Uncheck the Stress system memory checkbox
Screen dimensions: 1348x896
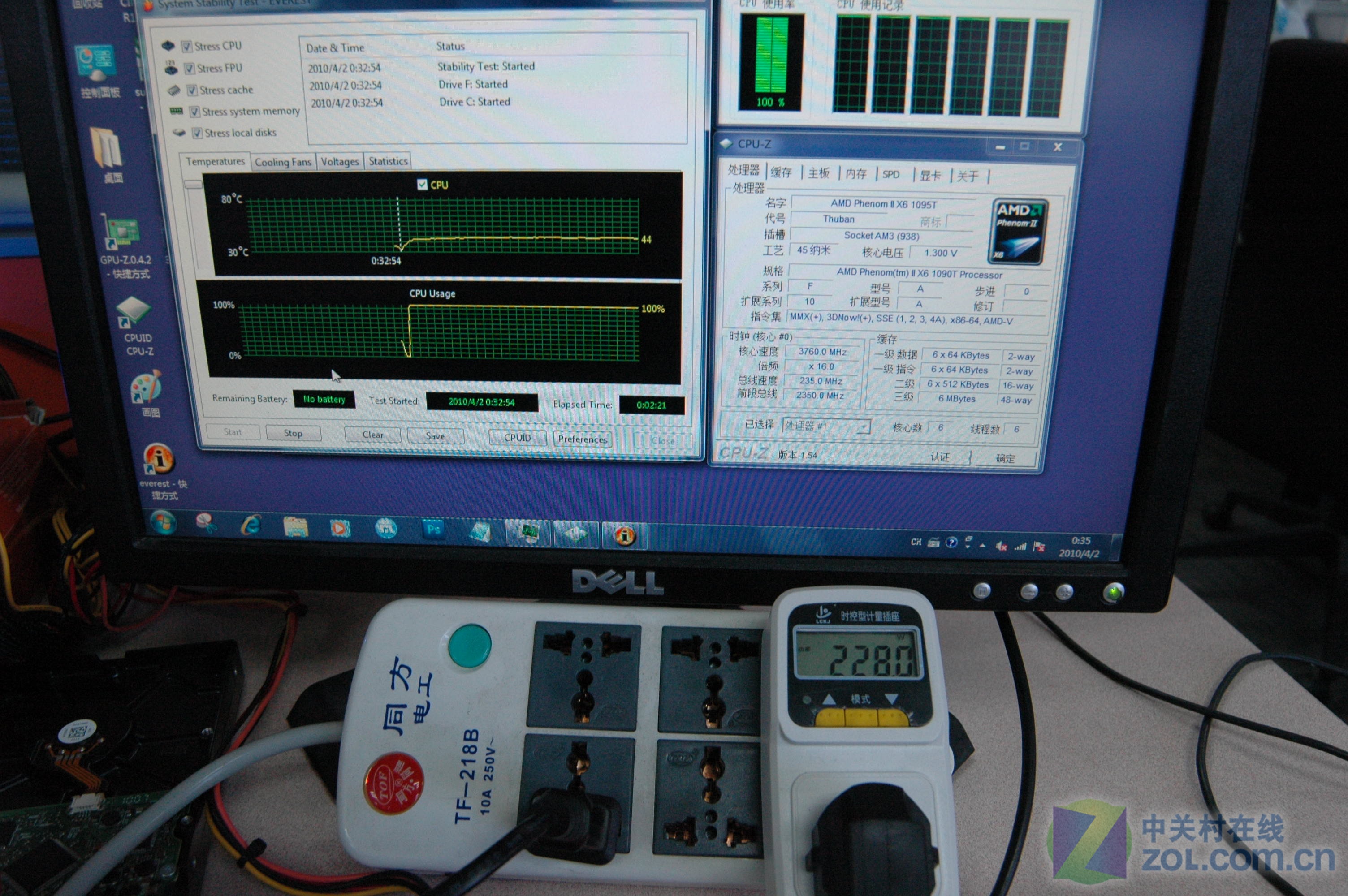(195, 112)
